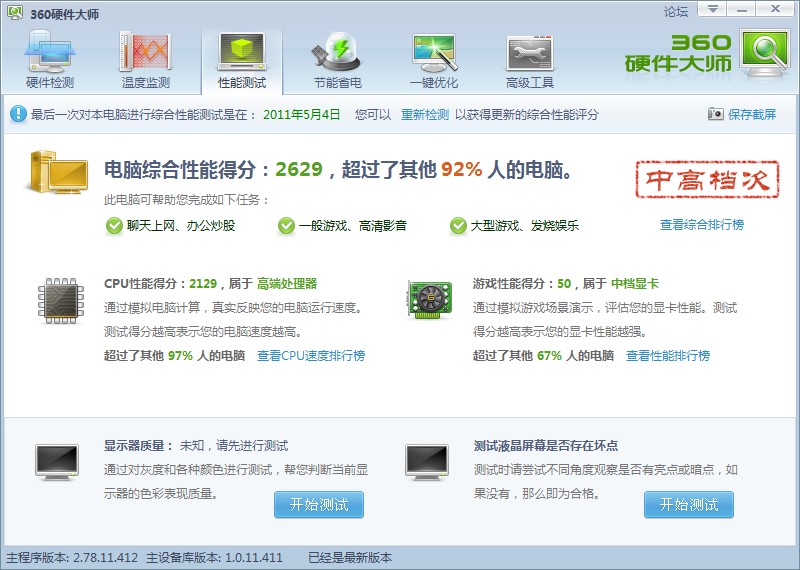Click the 67% game percentile text

549,356
